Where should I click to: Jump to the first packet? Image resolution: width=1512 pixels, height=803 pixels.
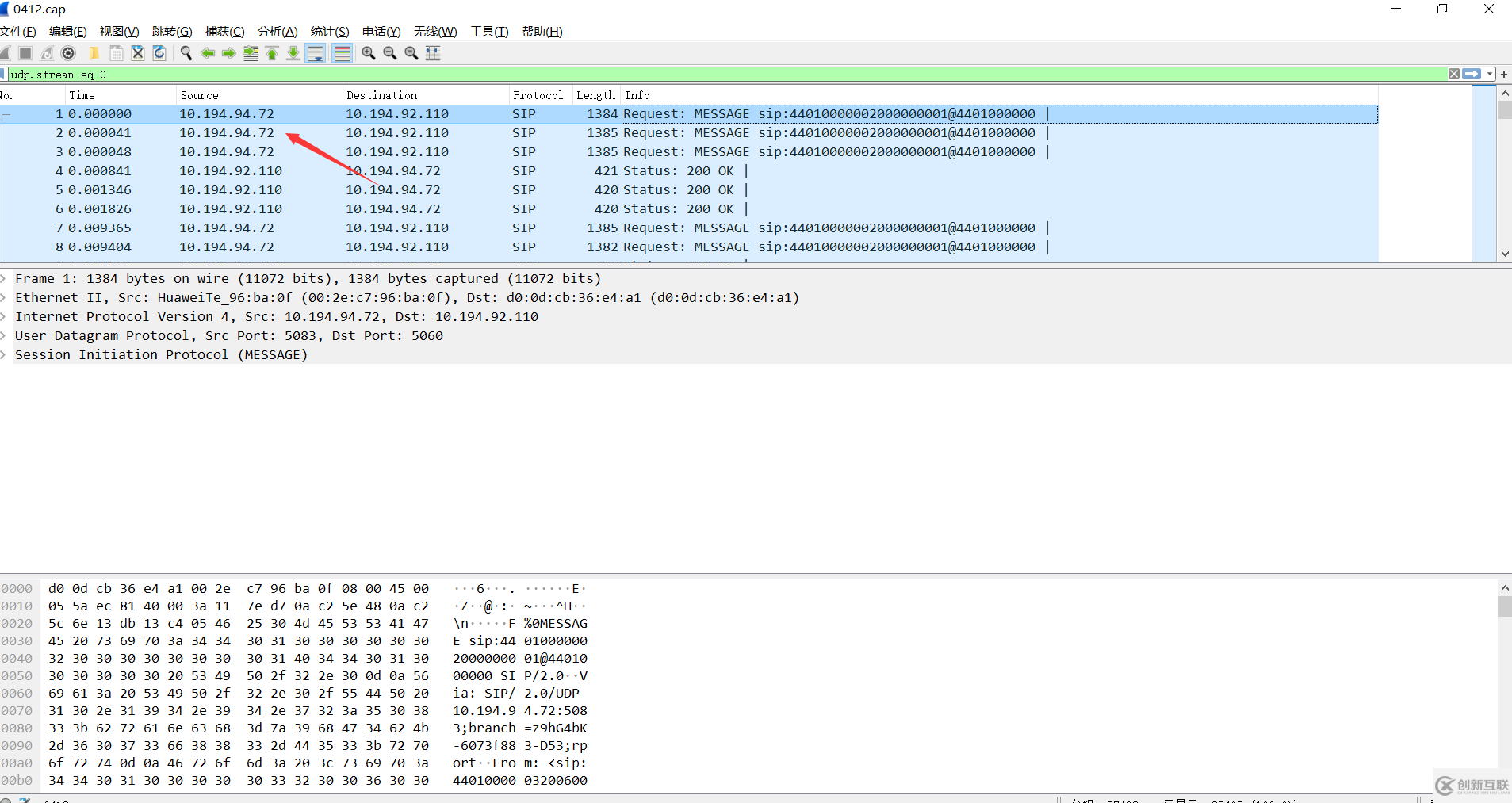coord(272,53)
